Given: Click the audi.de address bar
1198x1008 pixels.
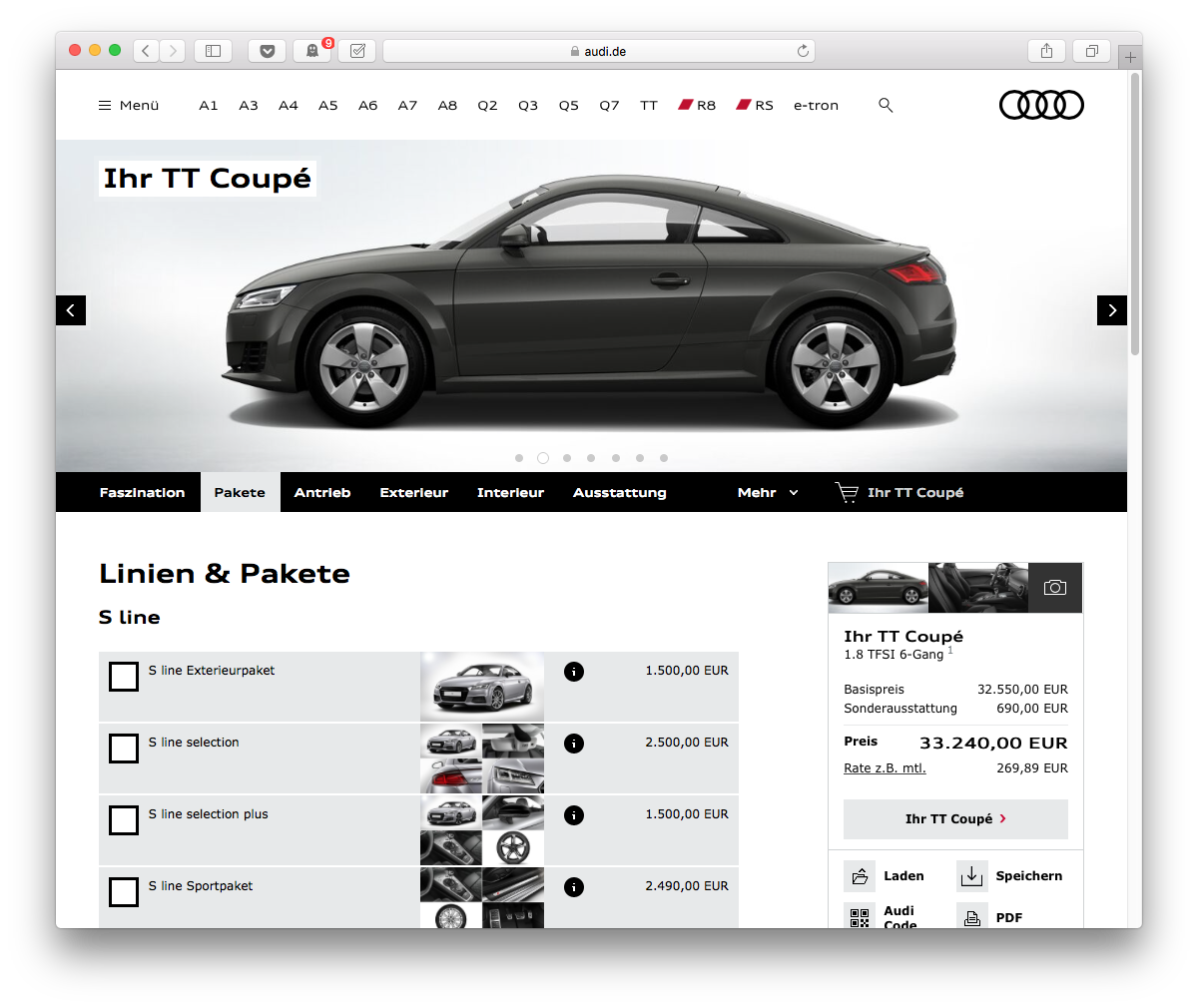Looking at the screenshot, I should [x=599, y=51].
